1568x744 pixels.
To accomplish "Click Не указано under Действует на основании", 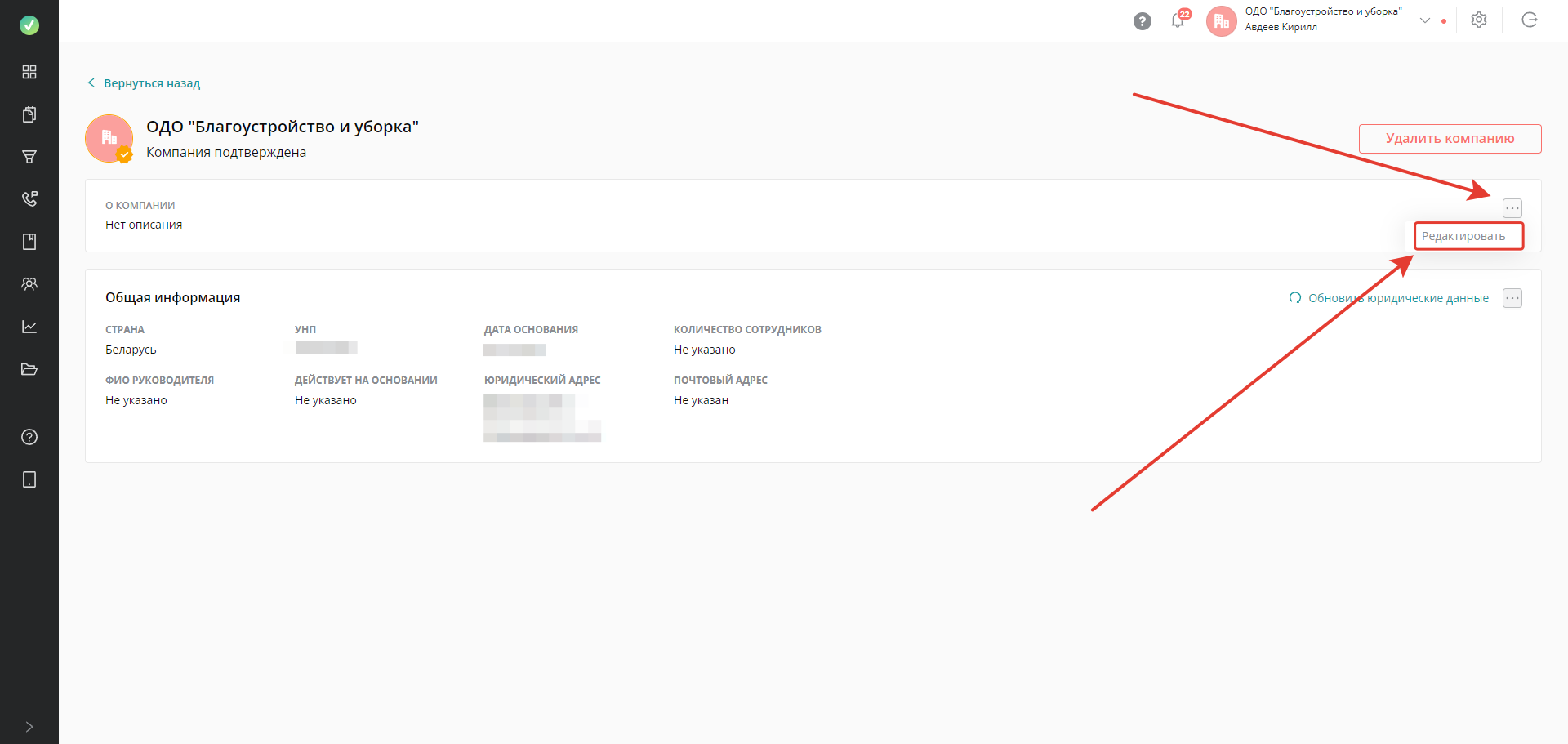I will [326, 400].
